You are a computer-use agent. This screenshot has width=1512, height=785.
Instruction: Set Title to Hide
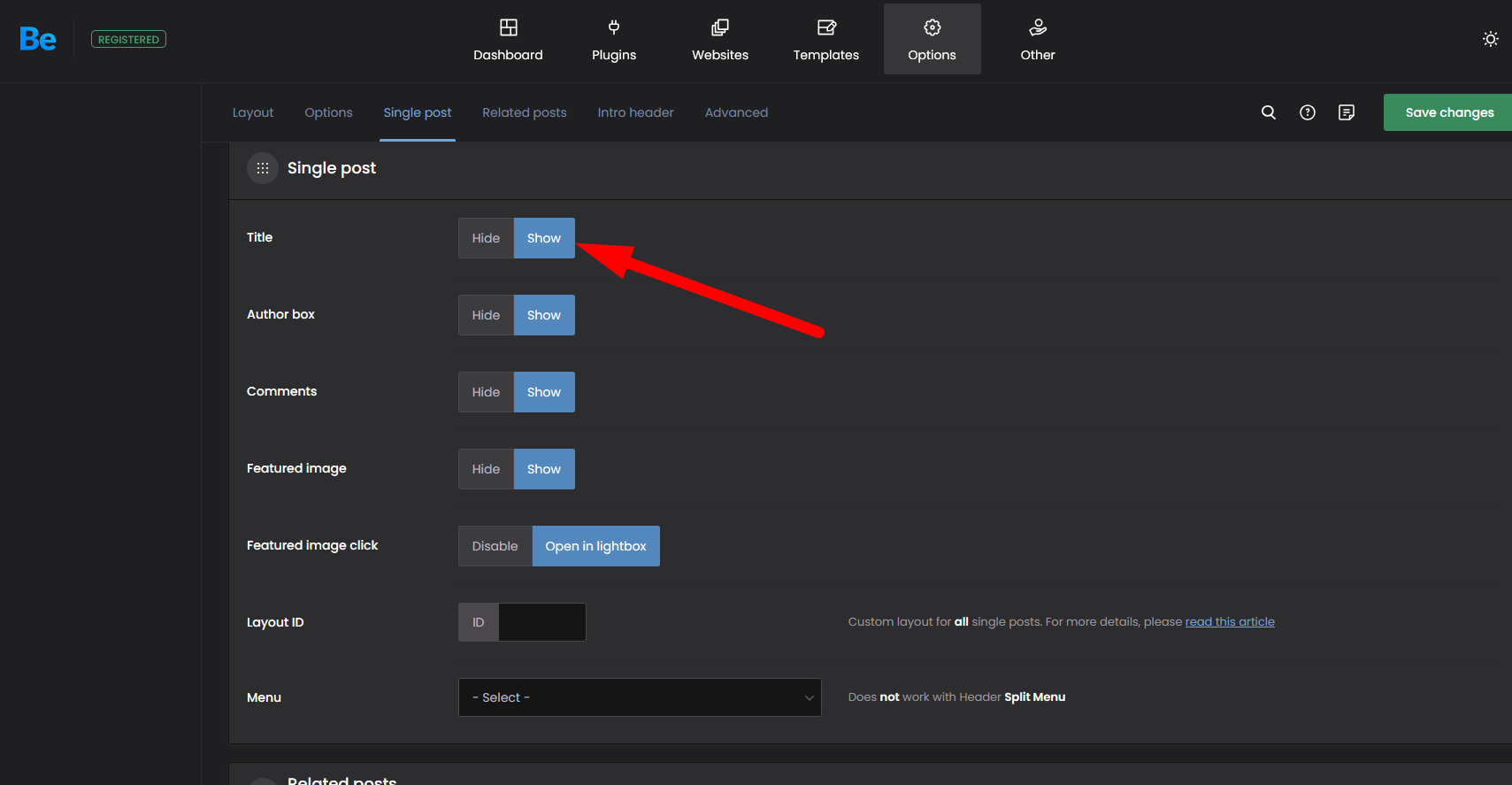486,238
